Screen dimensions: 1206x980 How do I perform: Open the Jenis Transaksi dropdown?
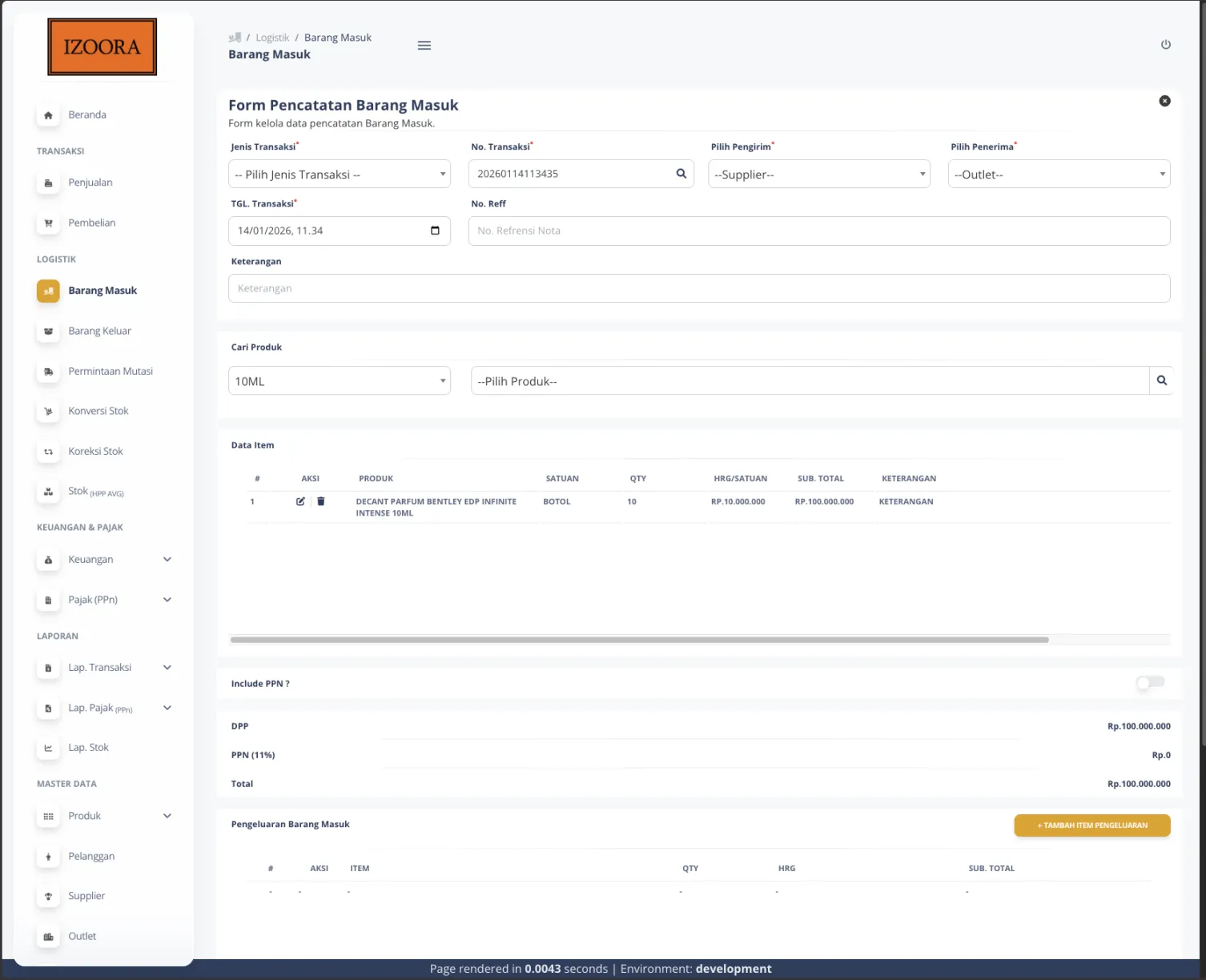(339, 175)
